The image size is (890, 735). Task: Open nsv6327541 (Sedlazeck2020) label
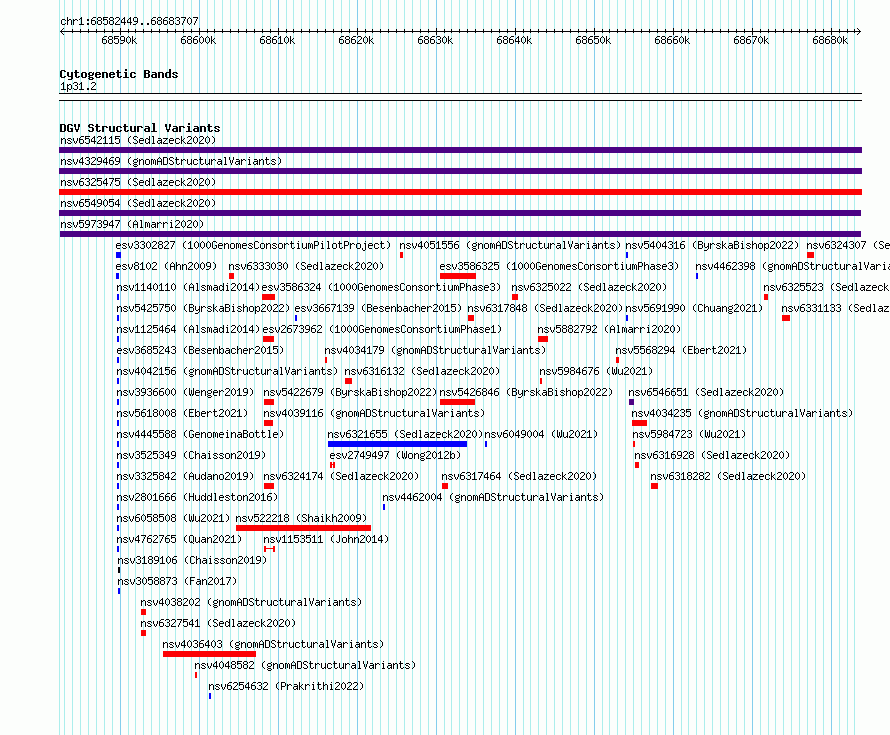[218, 623]
